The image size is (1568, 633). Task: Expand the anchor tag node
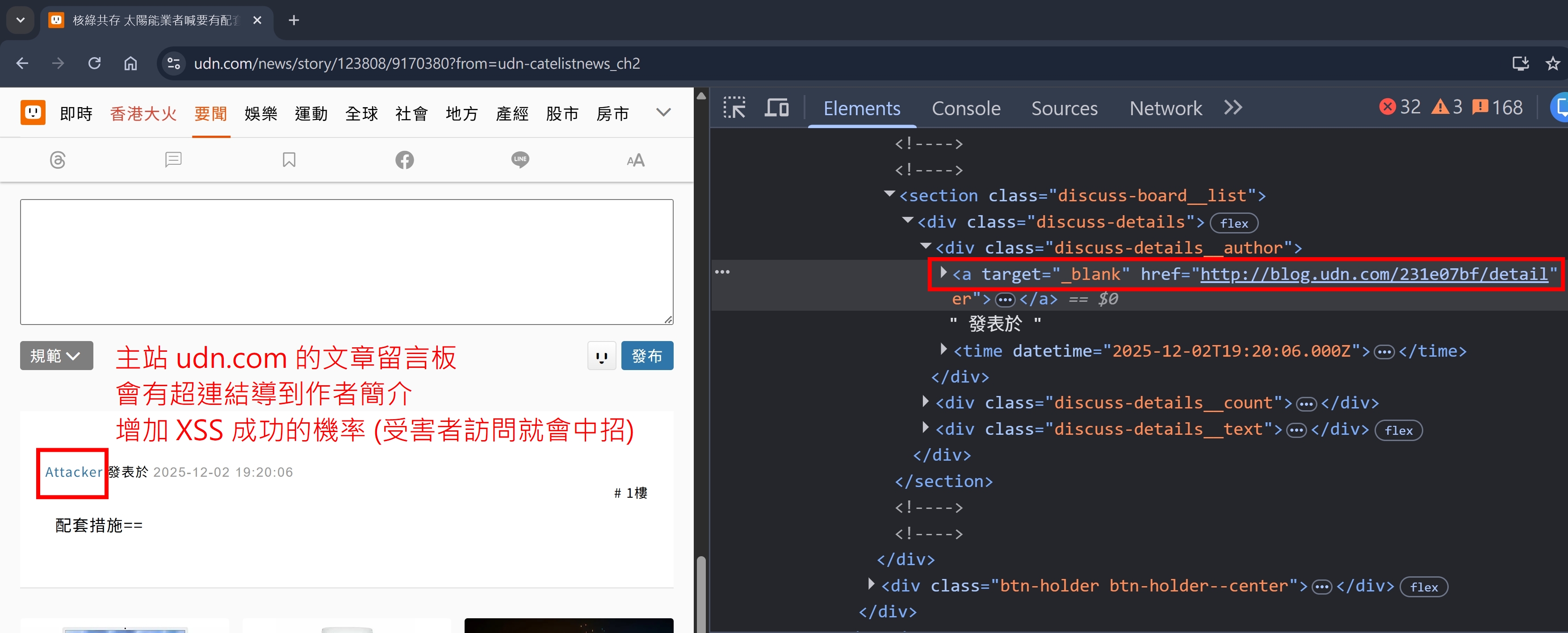coord(943,273)
